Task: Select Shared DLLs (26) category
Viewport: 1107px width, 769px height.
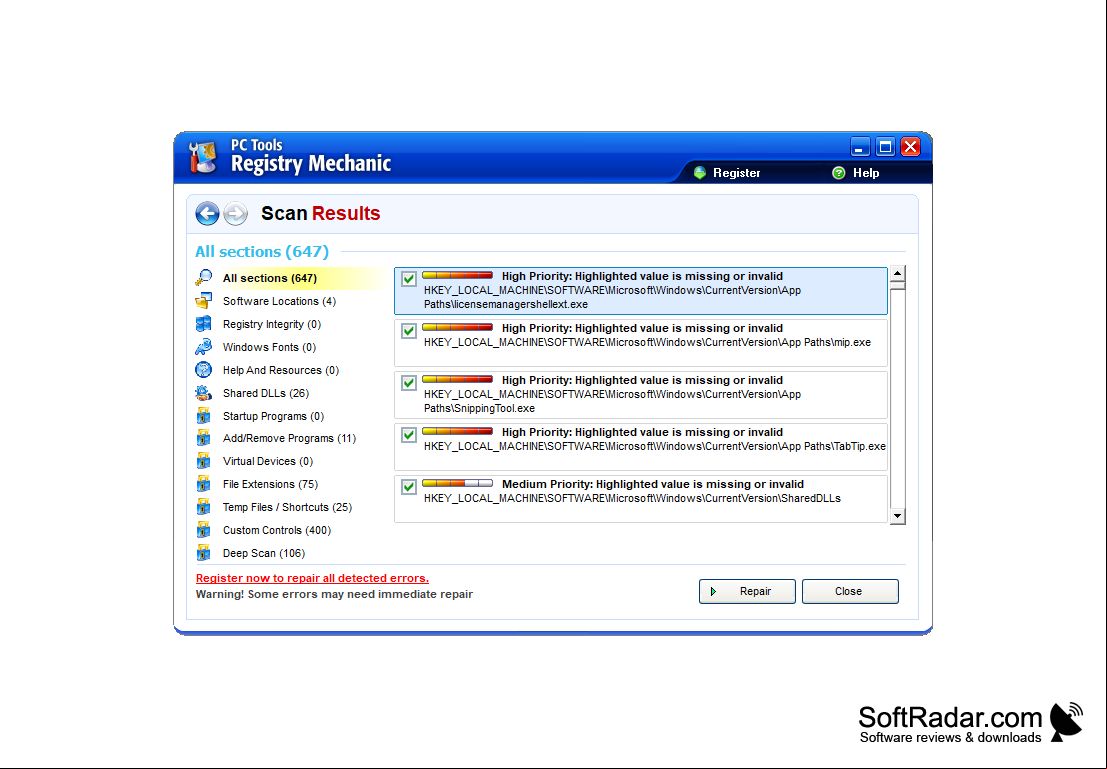Action: pos(266,393)
